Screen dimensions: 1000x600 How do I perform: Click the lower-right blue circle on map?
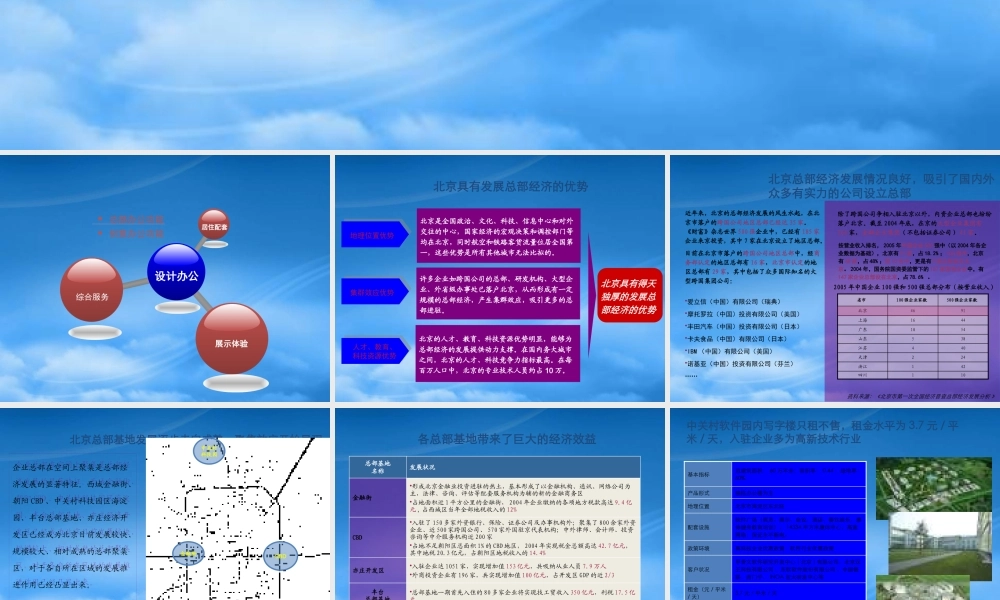281,557
